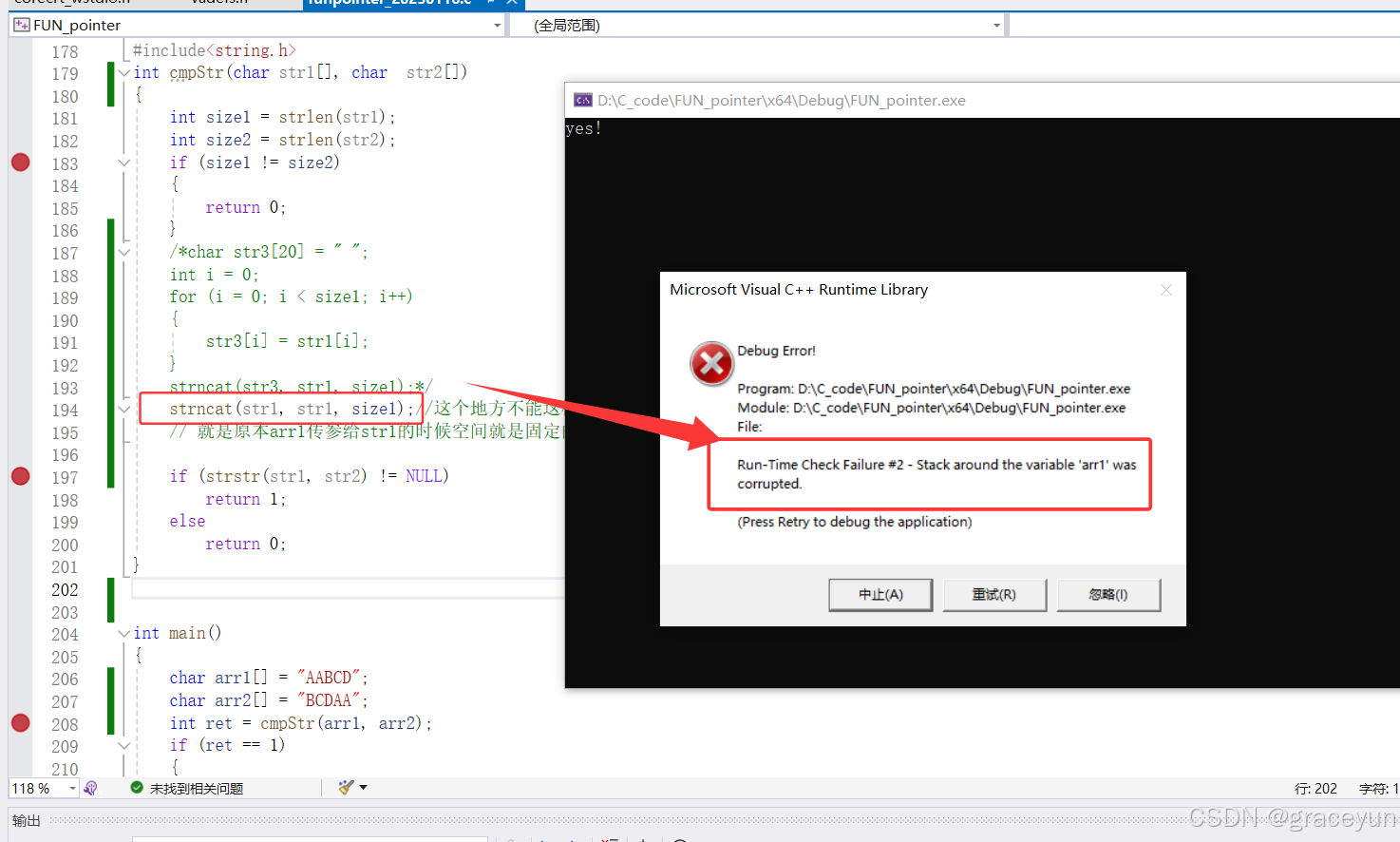Open the code cleanup dropdown arrow

point(363,788)
